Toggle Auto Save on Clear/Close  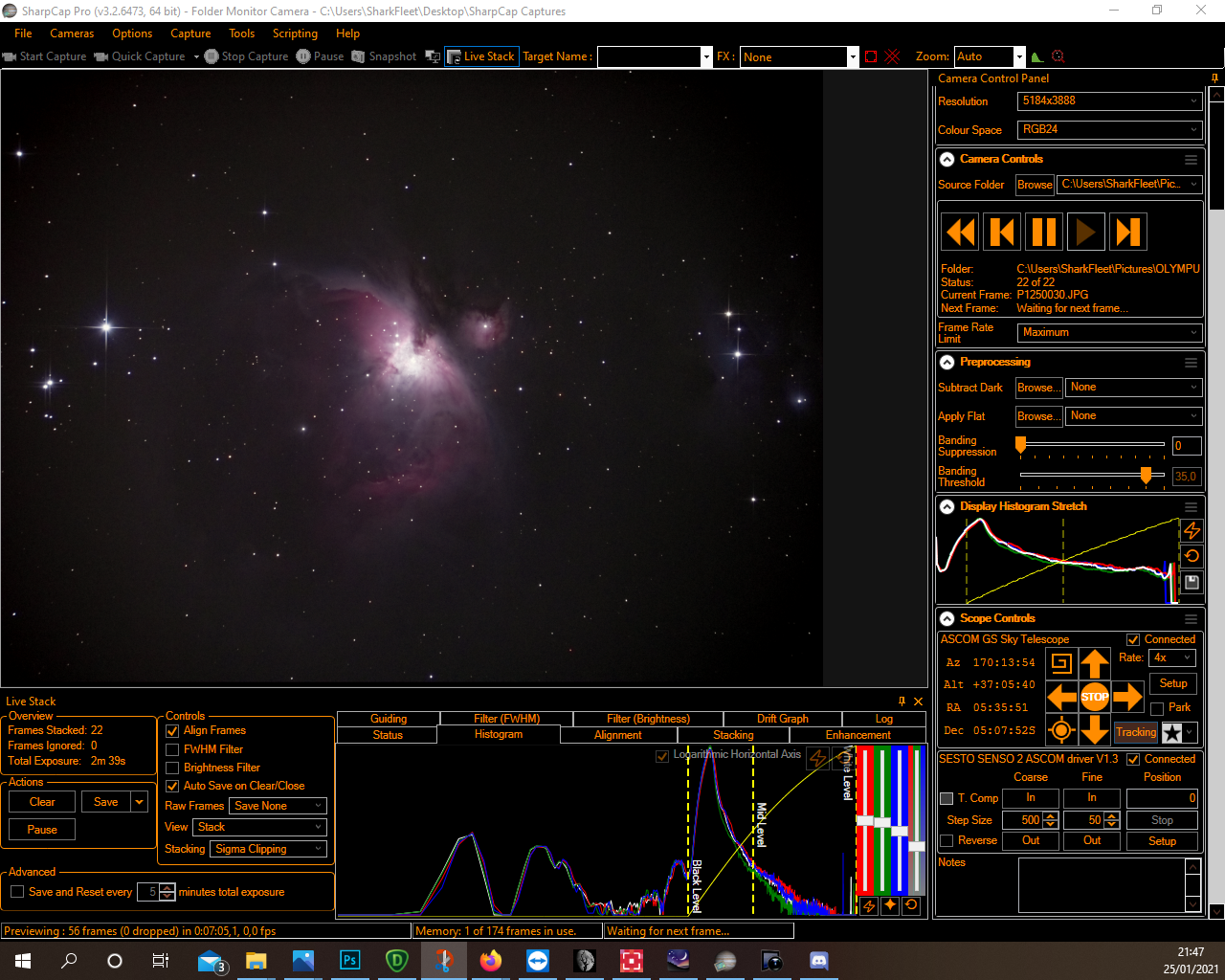[173, 786]
